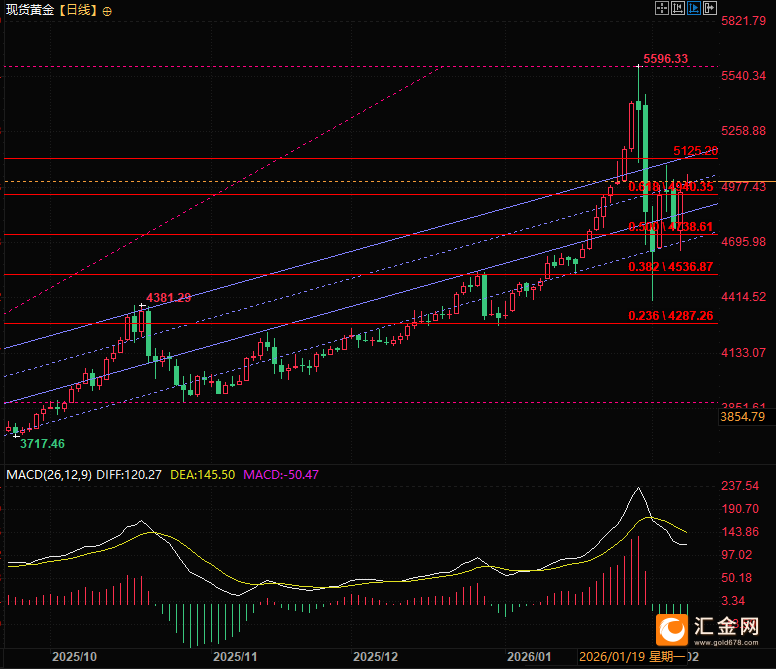The width and height of the screenshot is (776, 669).
Task: Click the 2026/01/19 星期一 date marker
Action: pyautogui.click(x=632, y=657)
